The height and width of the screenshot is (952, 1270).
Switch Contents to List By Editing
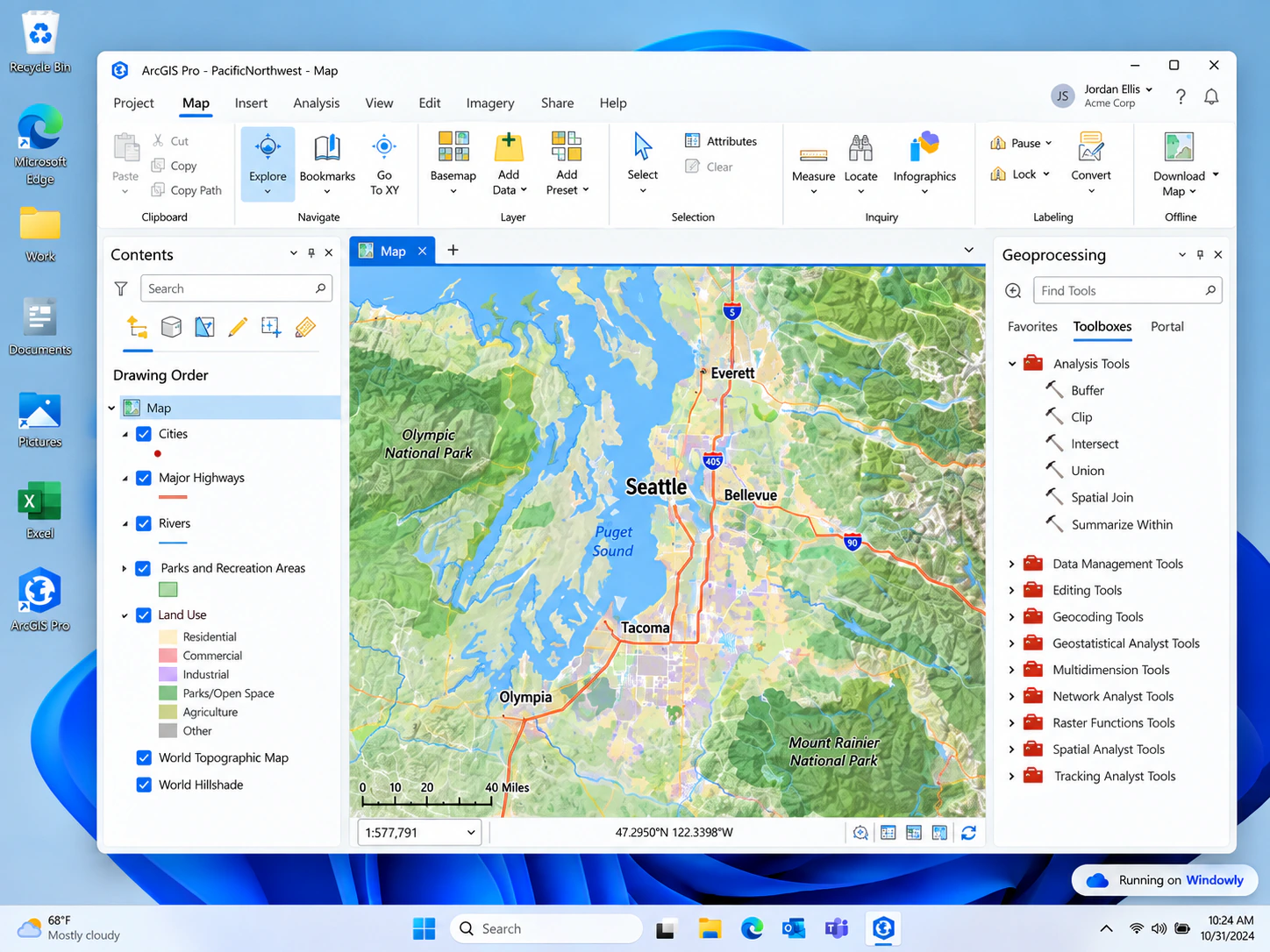(x=238, y=327)
